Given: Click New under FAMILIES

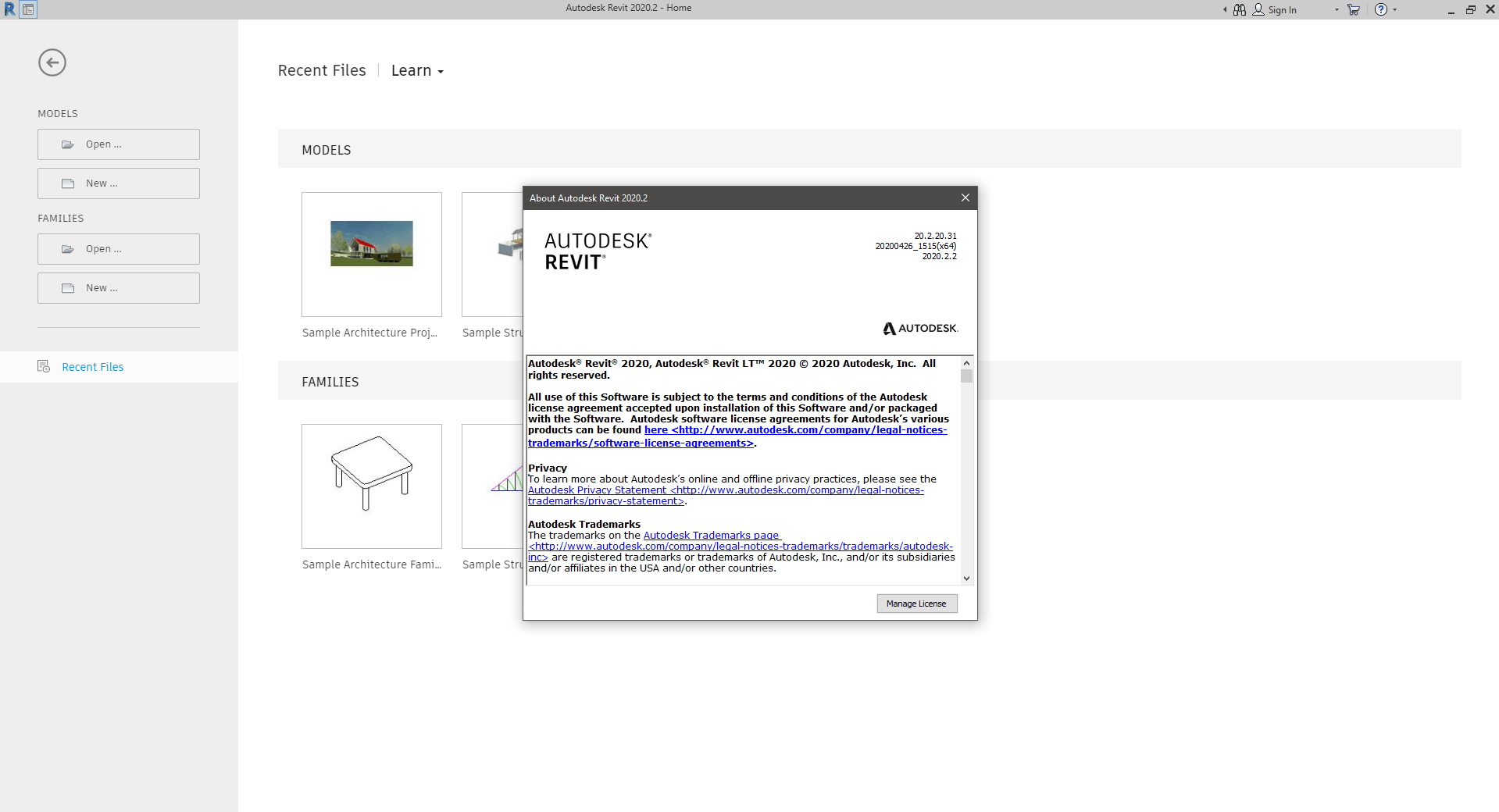Looking at the screenshot, I should click(x=119, y=288).
